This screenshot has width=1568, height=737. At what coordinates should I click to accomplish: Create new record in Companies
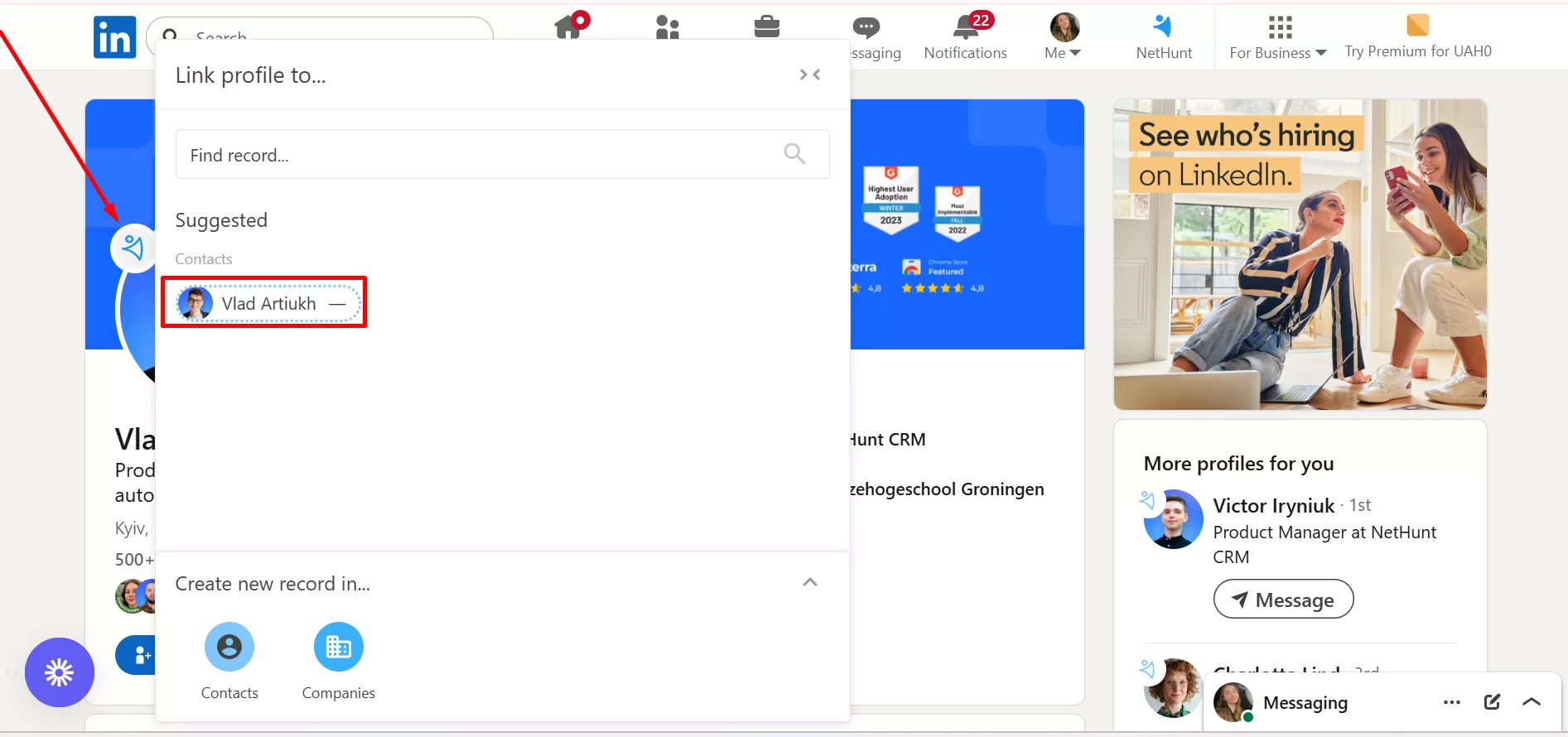click(x=338, y=662)
